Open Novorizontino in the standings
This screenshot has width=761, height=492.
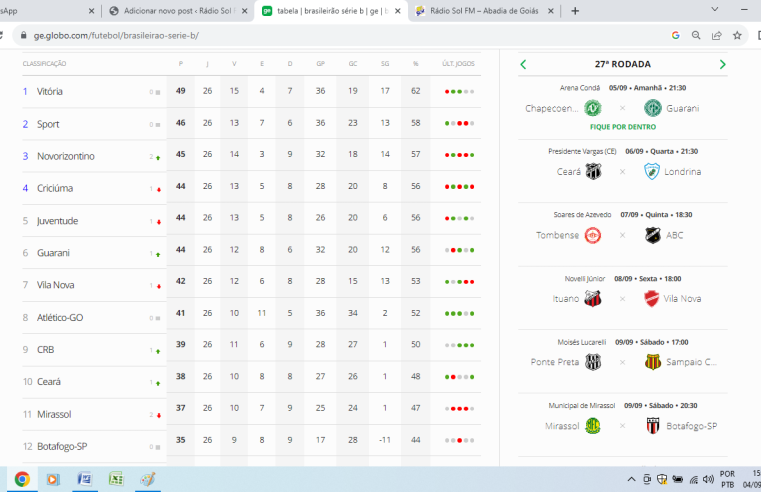point(66,156)
